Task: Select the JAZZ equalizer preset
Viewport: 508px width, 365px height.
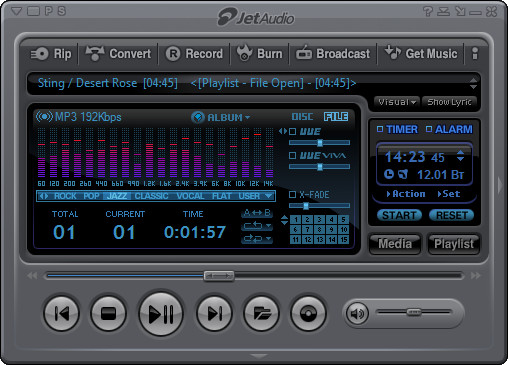Action: coord(117,196)
